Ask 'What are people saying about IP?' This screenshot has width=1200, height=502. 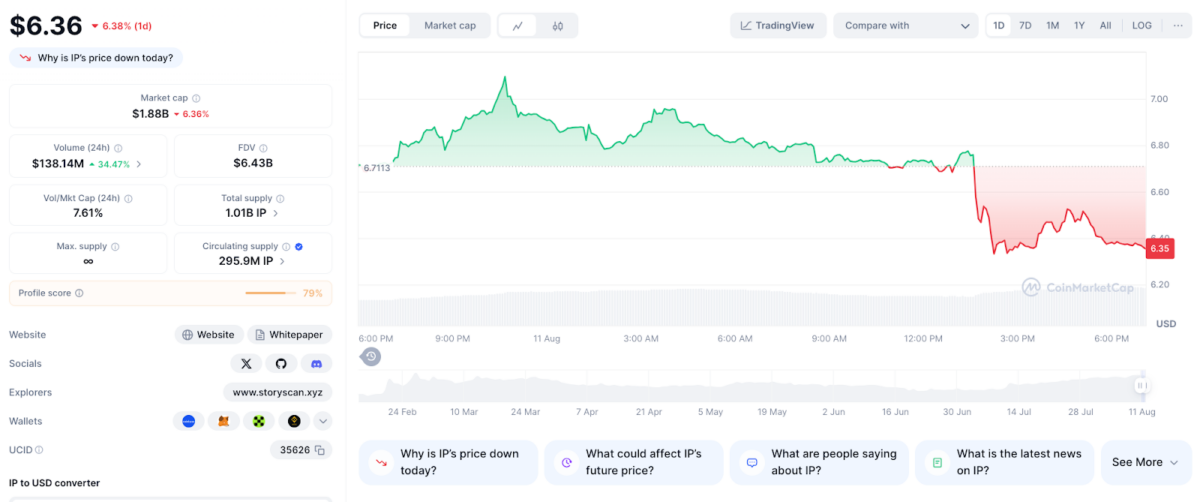pos(819,462)
